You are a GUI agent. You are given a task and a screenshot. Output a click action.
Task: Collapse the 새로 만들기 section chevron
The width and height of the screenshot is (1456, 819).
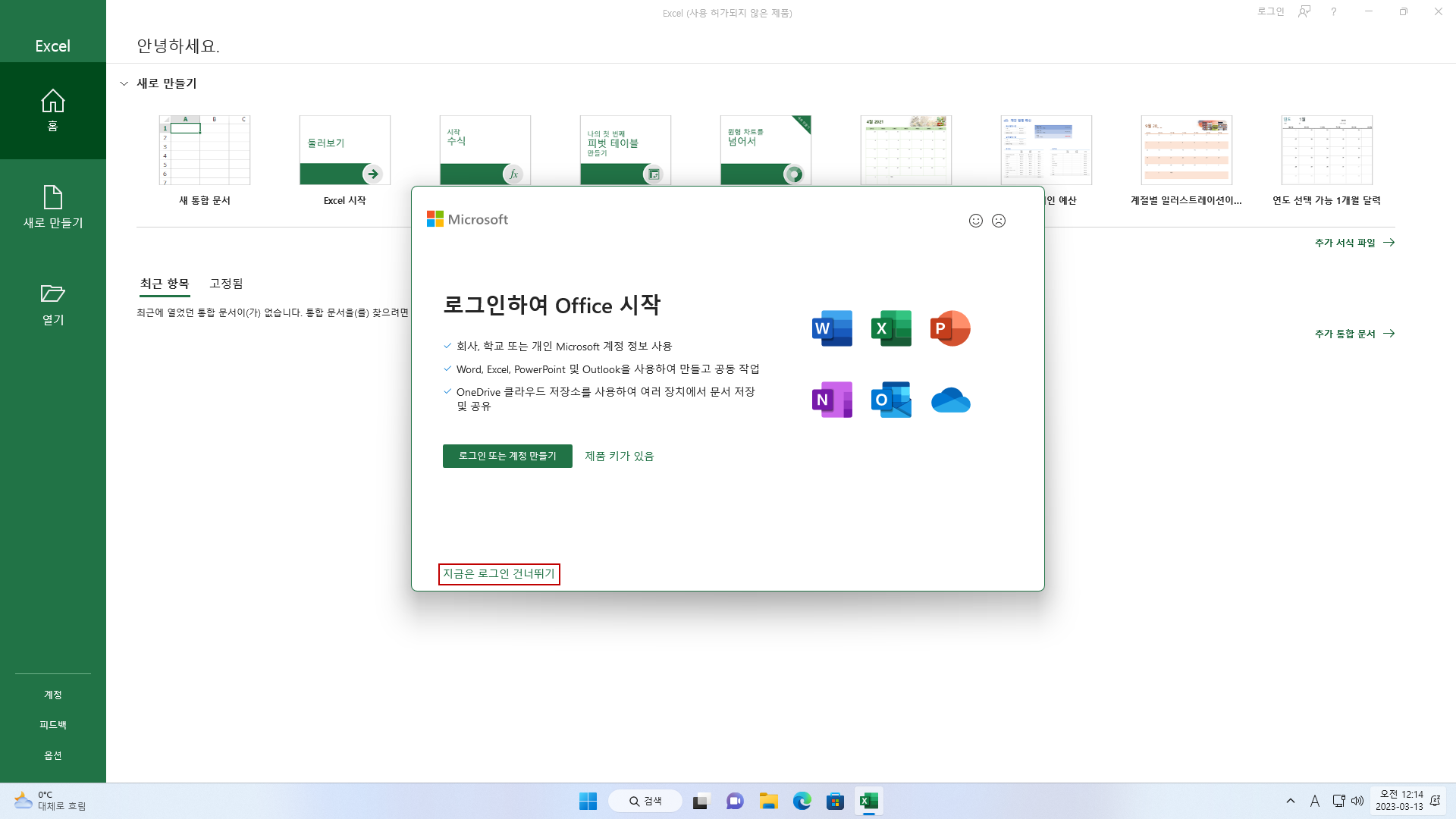[x=124, y=83]
